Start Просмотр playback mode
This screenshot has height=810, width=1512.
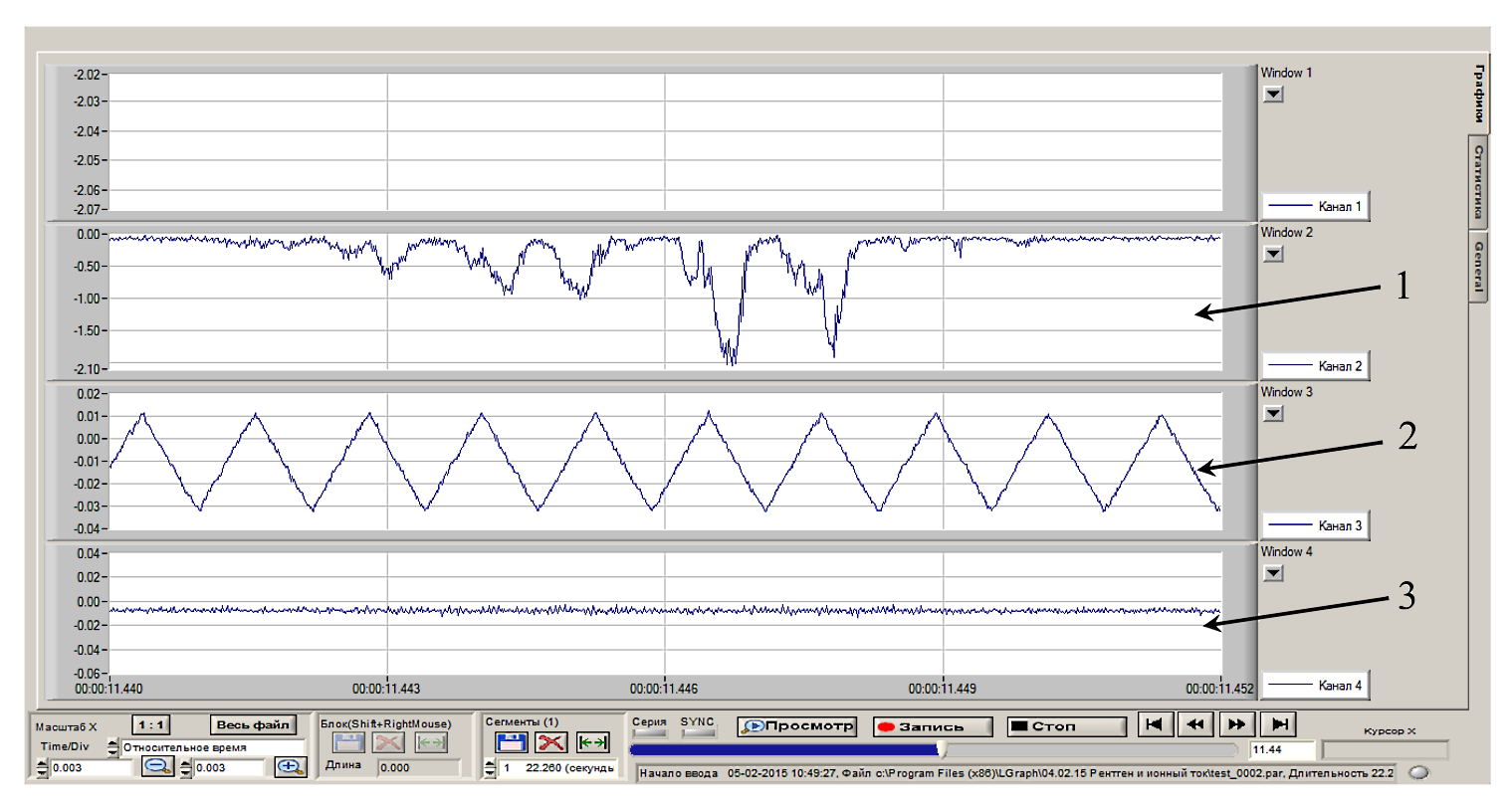tap(796, 726)
